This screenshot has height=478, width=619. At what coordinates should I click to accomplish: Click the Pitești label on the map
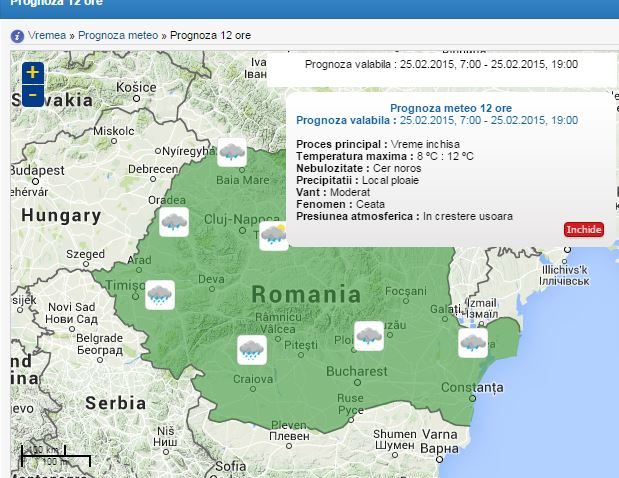pyautogui.click(x=301, y=345)
